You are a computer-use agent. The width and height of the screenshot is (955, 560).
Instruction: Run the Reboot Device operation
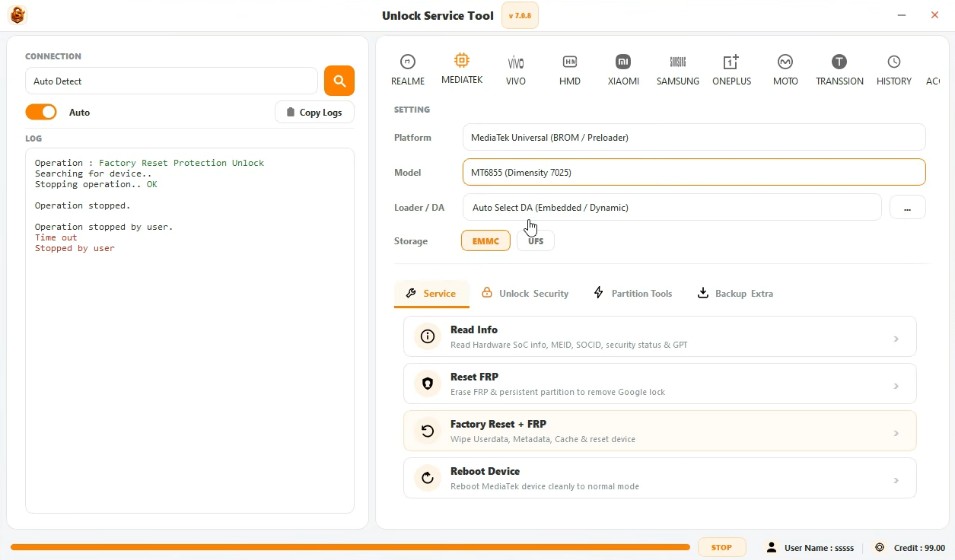click(x=660, y=478)
